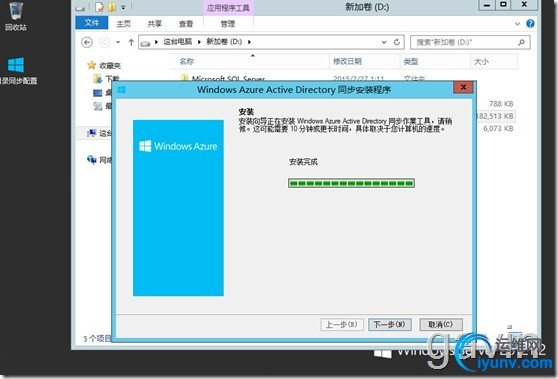Open the recent locations dropdown arrow

click(118, 42)
